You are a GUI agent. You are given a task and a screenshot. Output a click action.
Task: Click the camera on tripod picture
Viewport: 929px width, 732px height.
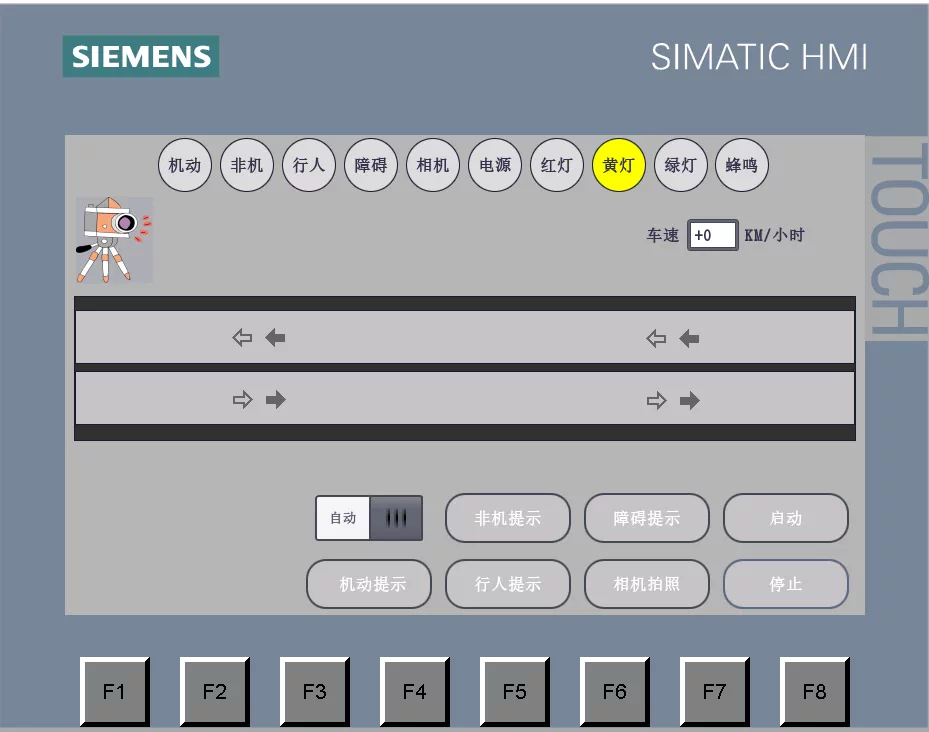(x=114, y=240)
